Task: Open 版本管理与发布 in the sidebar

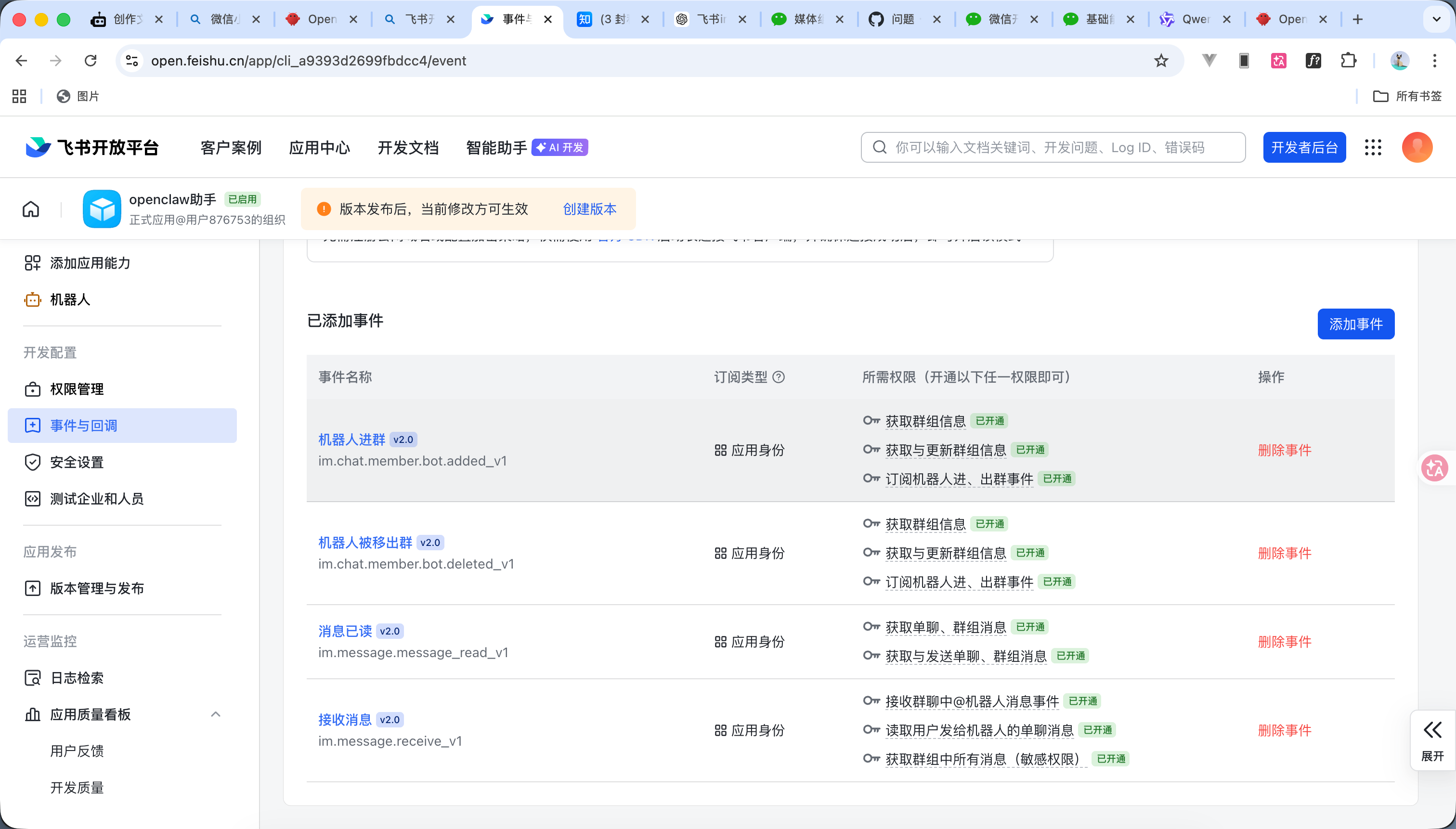Action: tap(97, 589)
